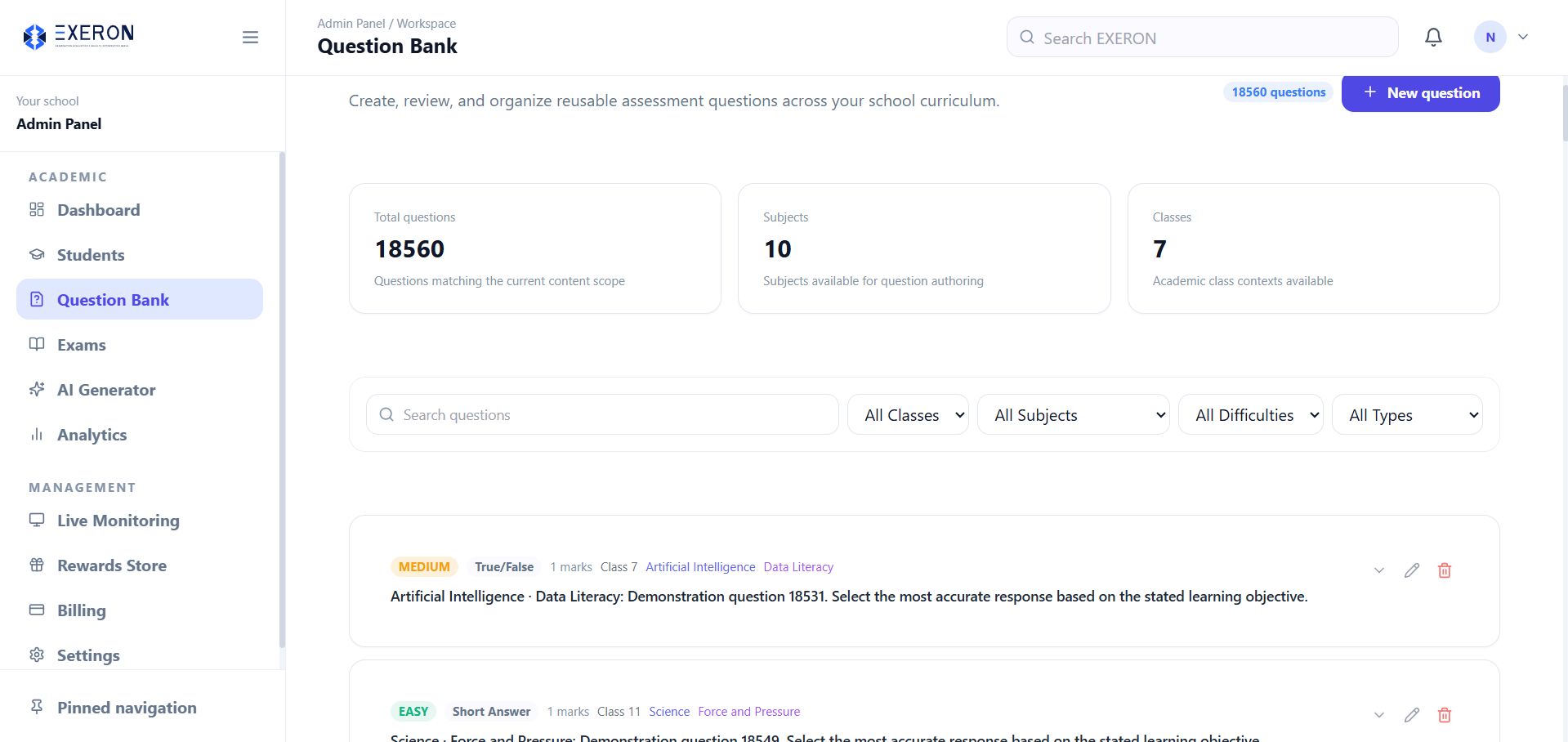The width and height of the screenshot is (1568, 742).
Task: Go to Exams section
Action: coord(140,345)
